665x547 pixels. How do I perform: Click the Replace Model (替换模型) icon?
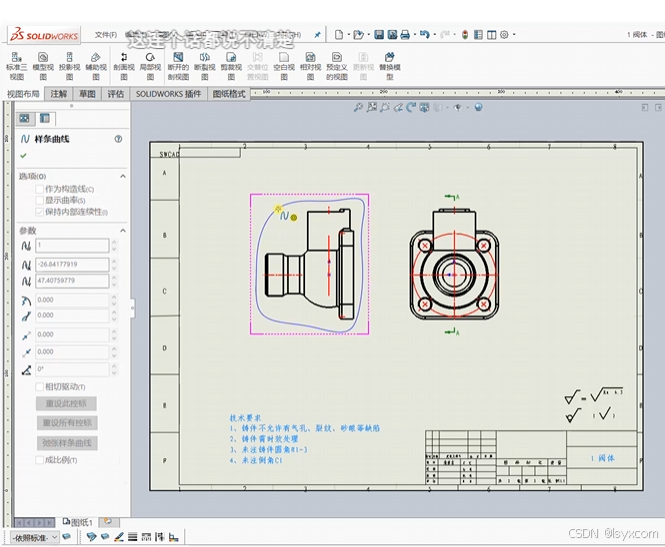coord(390,66)
